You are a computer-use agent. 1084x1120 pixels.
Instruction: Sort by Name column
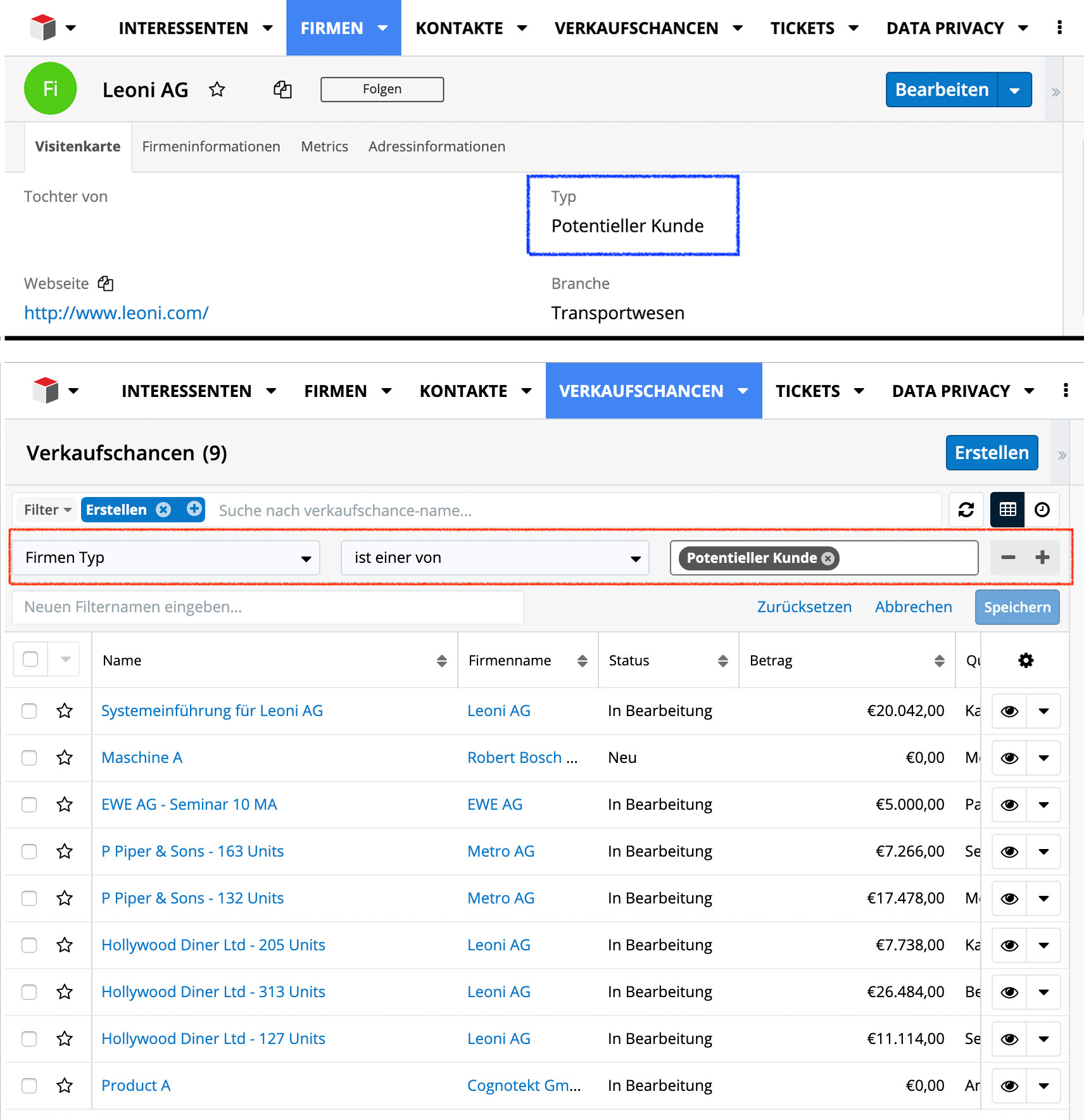coord(441,660)
